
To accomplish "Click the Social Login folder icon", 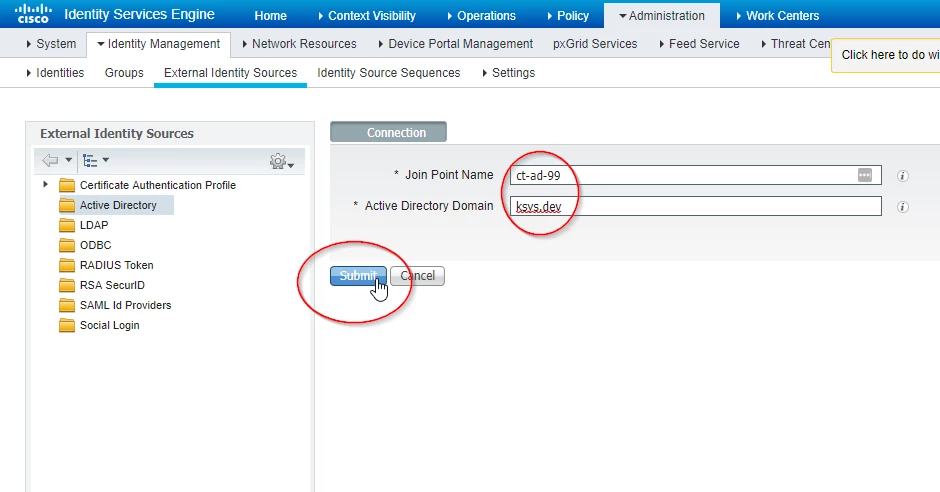I will click(67, 325).
